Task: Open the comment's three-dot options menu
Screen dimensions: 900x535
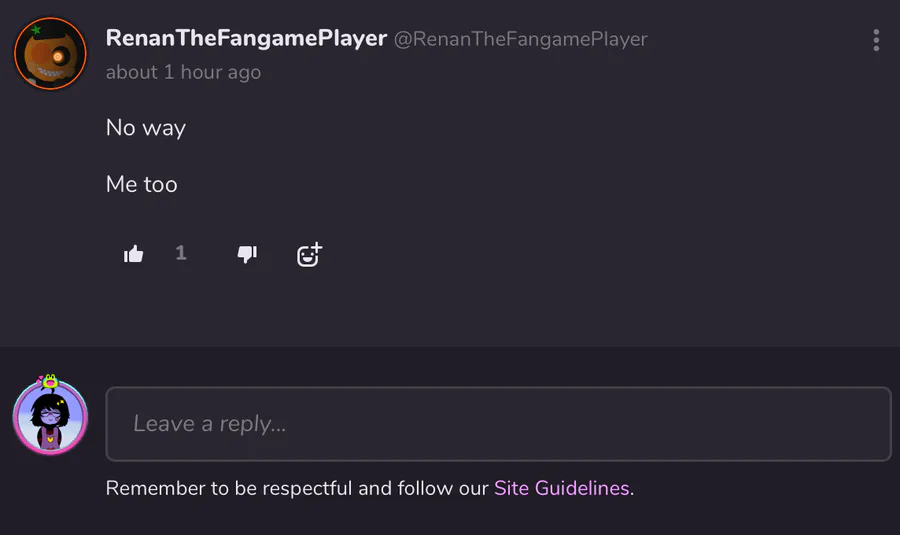Action: point(876,40)
